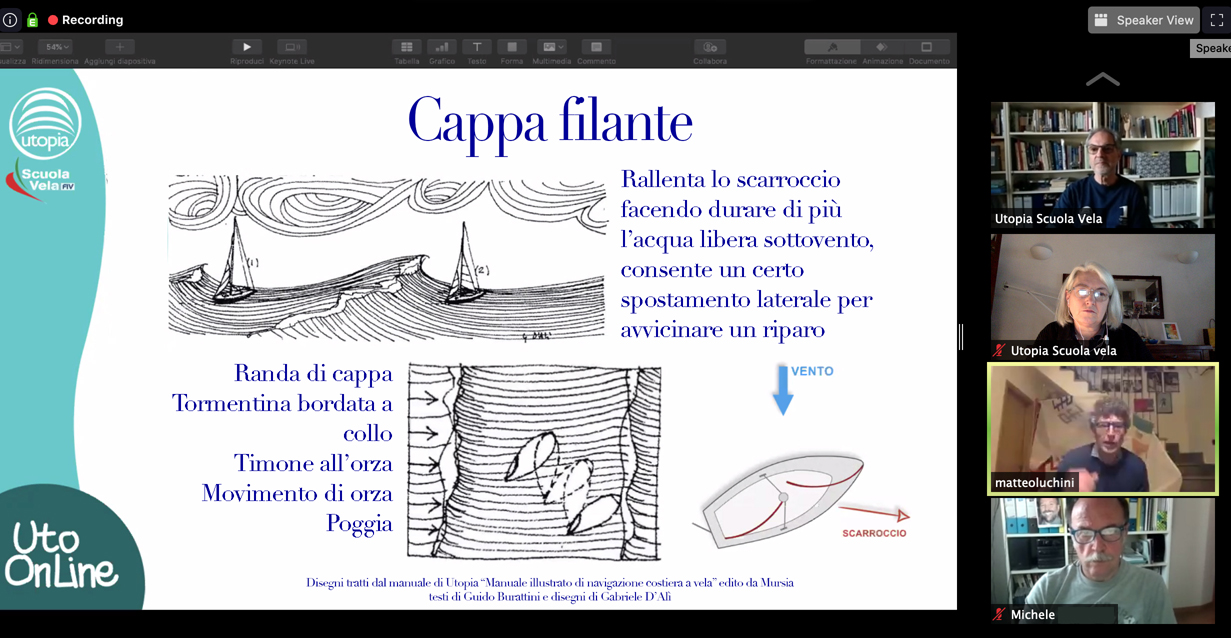
Task: Open the Formattazione inspector tab
Action: point(832,47)
